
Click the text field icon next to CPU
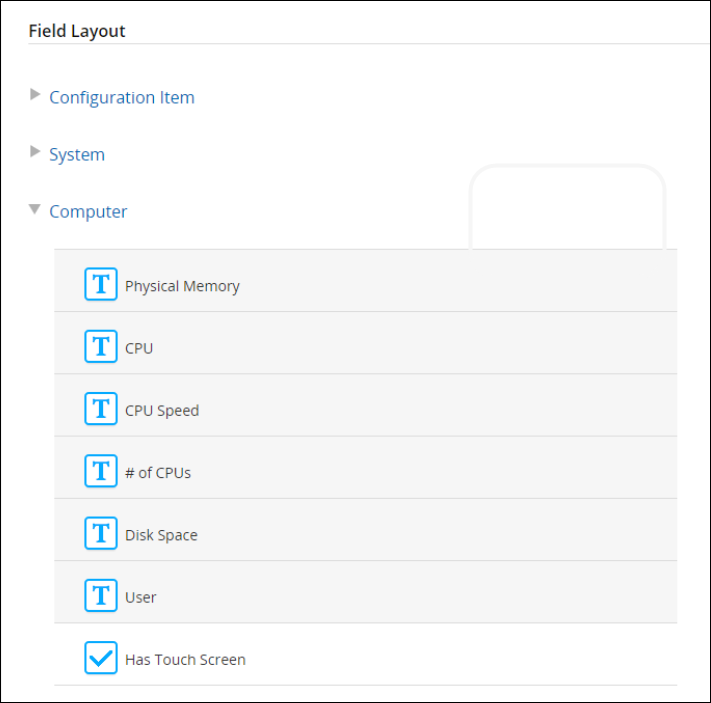click(x=100, y=347)
